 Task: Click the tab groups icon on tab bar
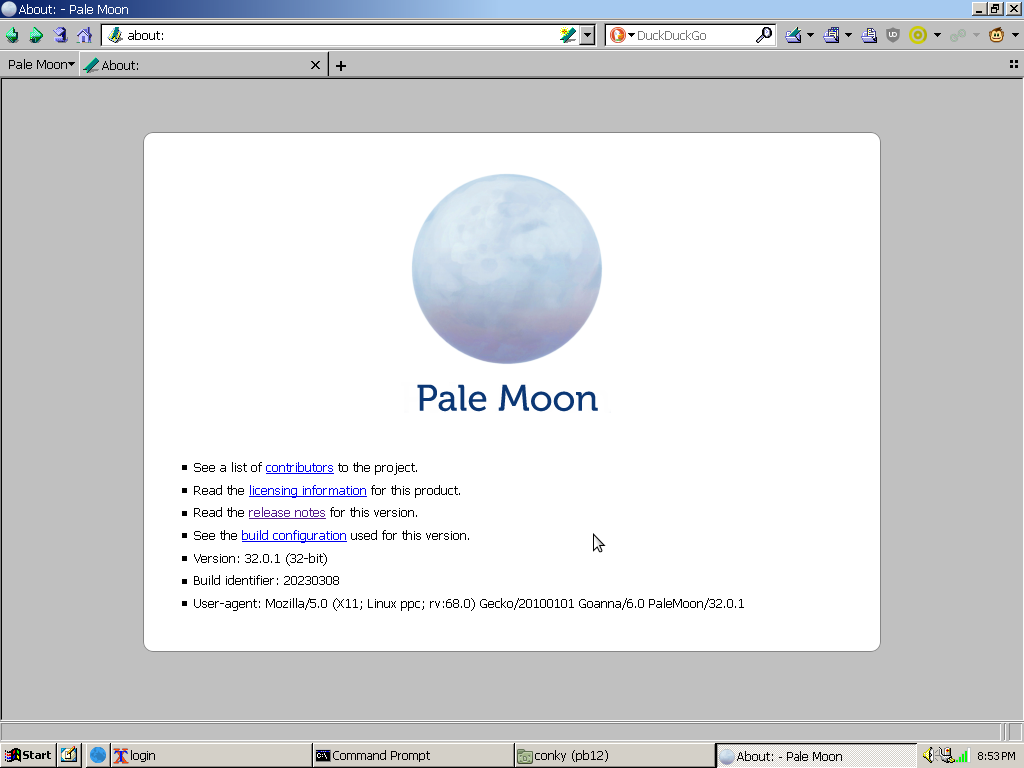1014,64
